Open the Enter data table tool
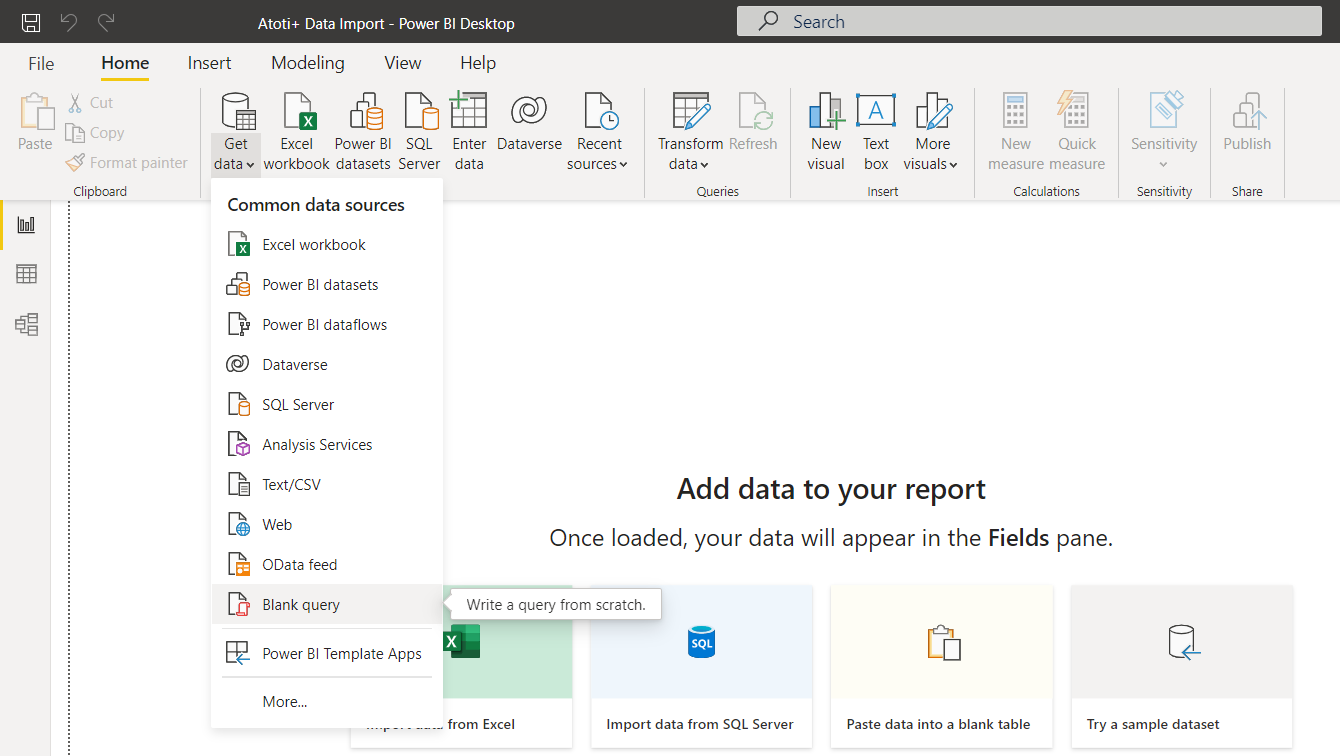This screenshot has width=1340, height=756. [469, 132]
